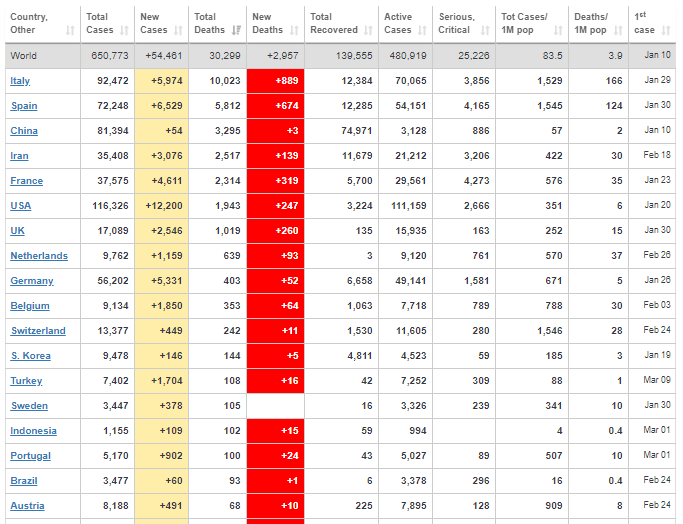683x524 pixels.
Task: Open the China country link
Action: 24,131
